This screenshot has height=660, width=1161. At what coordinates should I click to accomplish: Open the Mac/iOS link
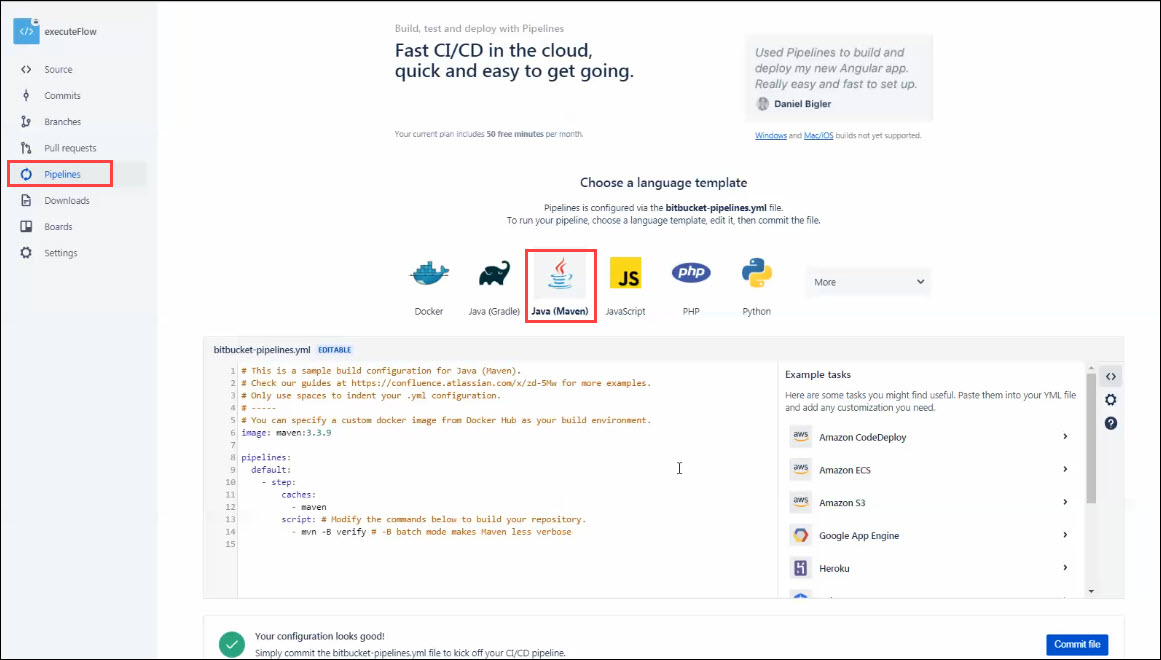tap(819, 136)
